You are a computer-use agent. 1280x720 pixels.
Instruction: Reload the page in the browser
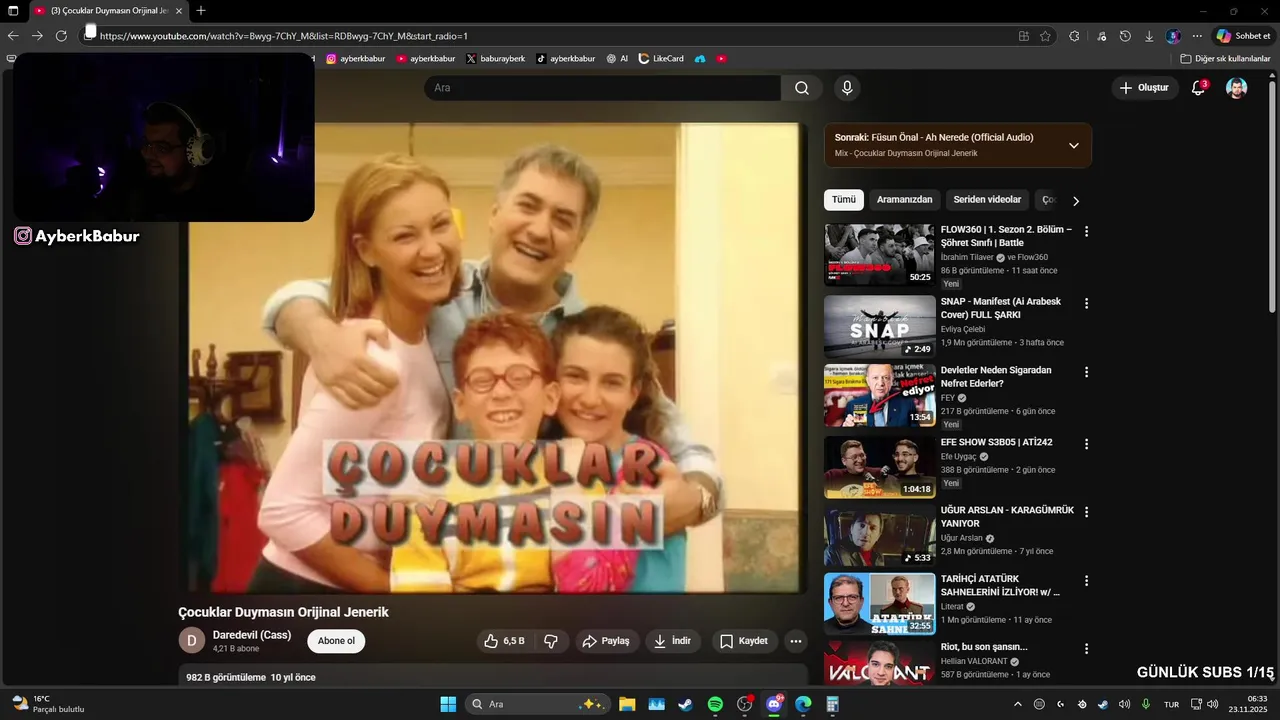pyautogui.click(x=61, y=36)
